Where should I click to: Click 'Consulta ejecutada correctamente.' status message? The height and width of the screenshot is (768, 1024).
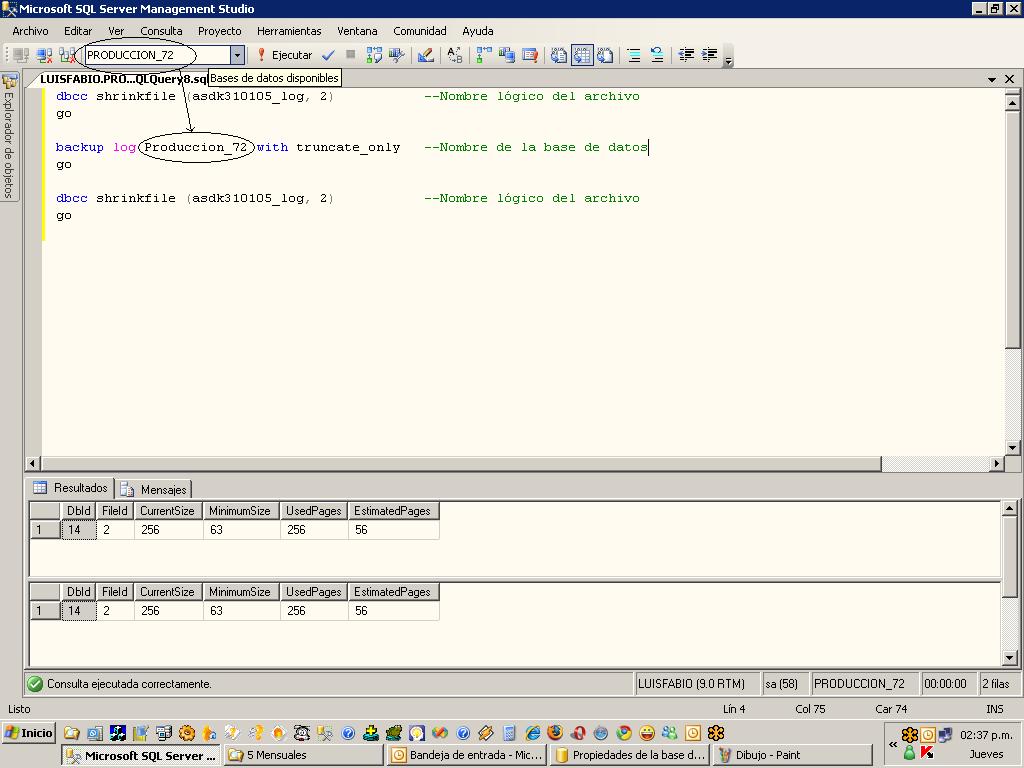tap(129, 684)
